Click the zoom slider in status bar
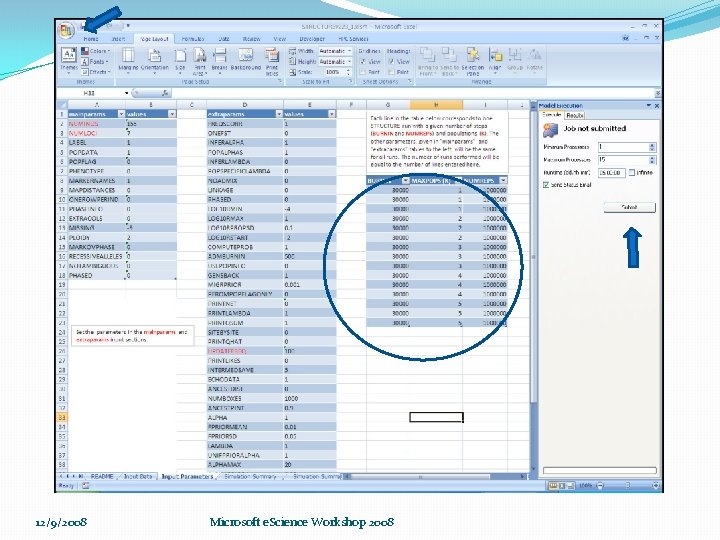720x540 pixels. pyautogui.click(x=628, y=485)
